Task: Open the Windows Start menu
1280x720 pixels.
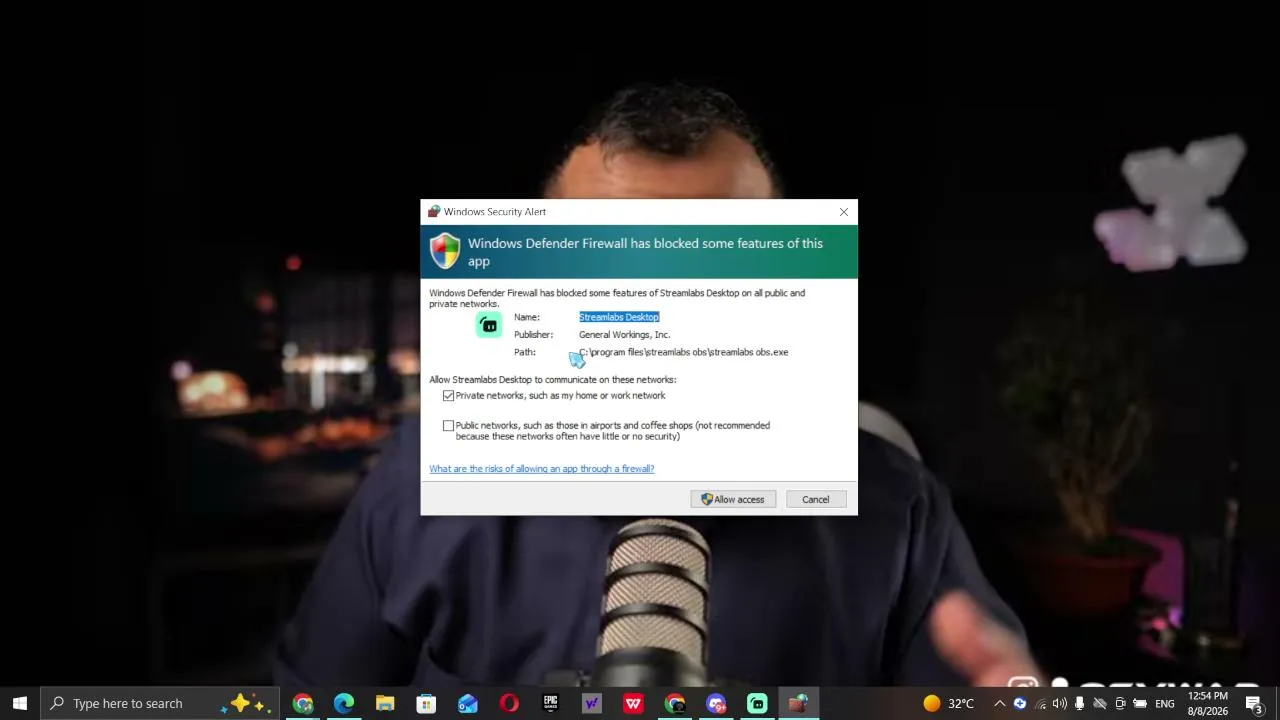Action: pos(20,703)
